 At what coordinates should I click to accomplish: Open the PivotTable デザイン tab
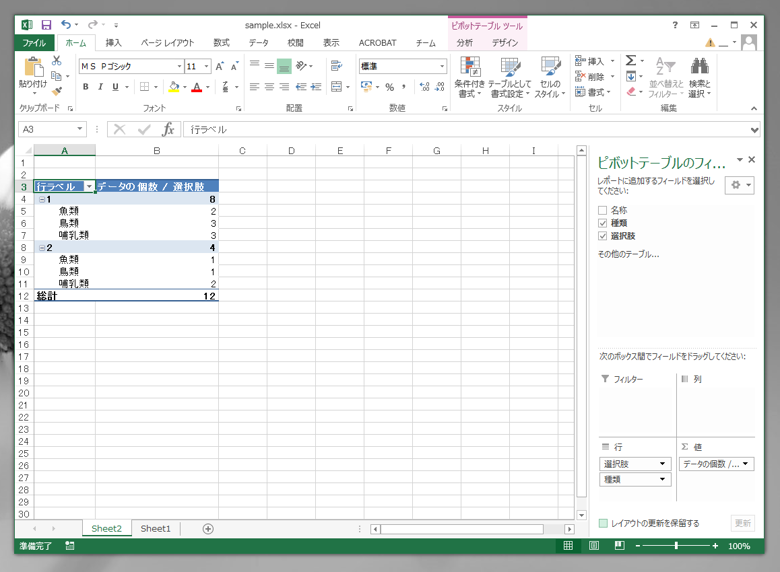pyautogui.click(x=505, y=43)
